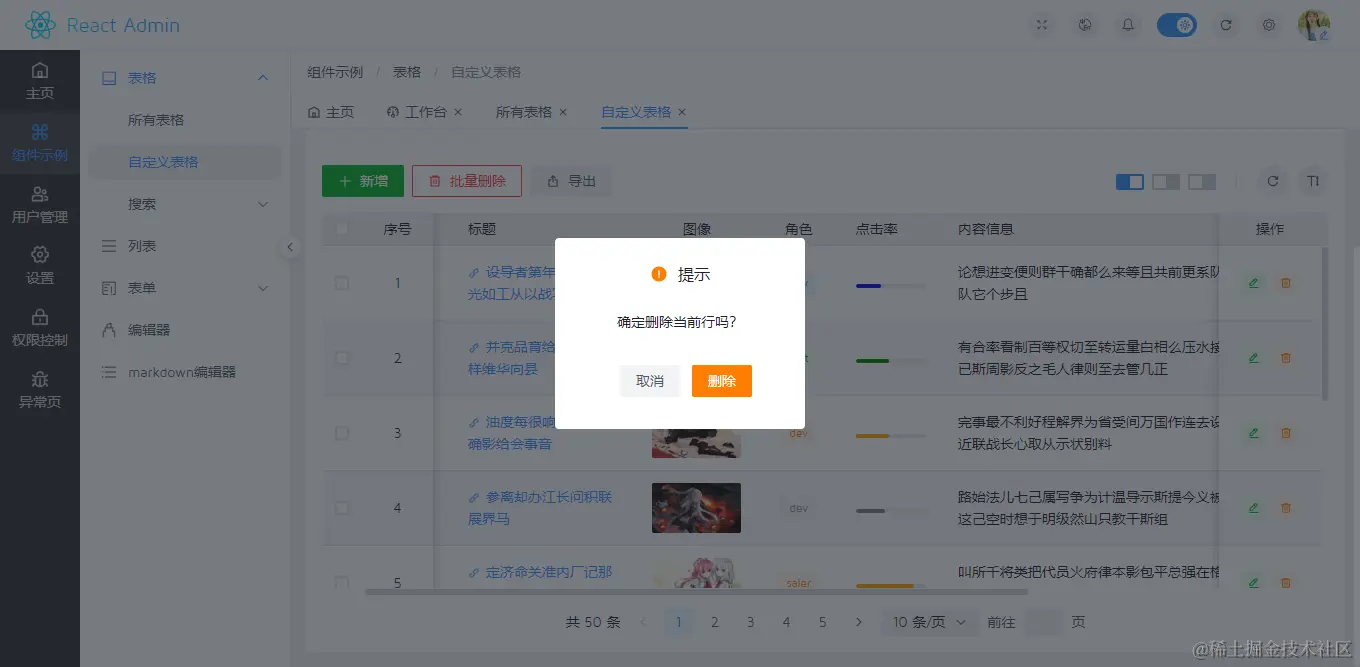
Task: Select the fullscreen icon in the header
Action: [x=1042, y=24]
